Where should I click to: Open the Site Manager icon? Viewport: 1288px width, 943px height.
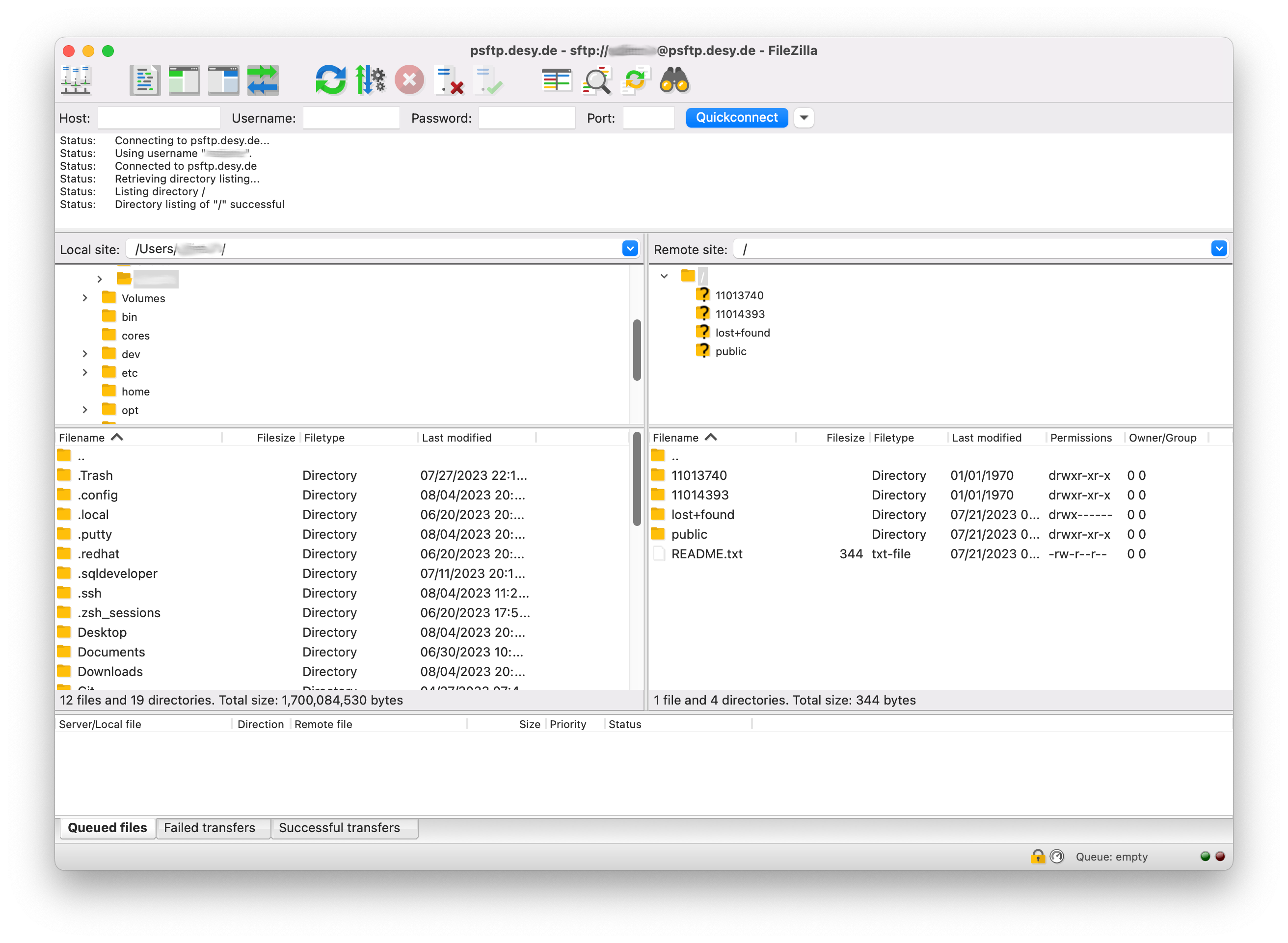(x=76, y=80)
